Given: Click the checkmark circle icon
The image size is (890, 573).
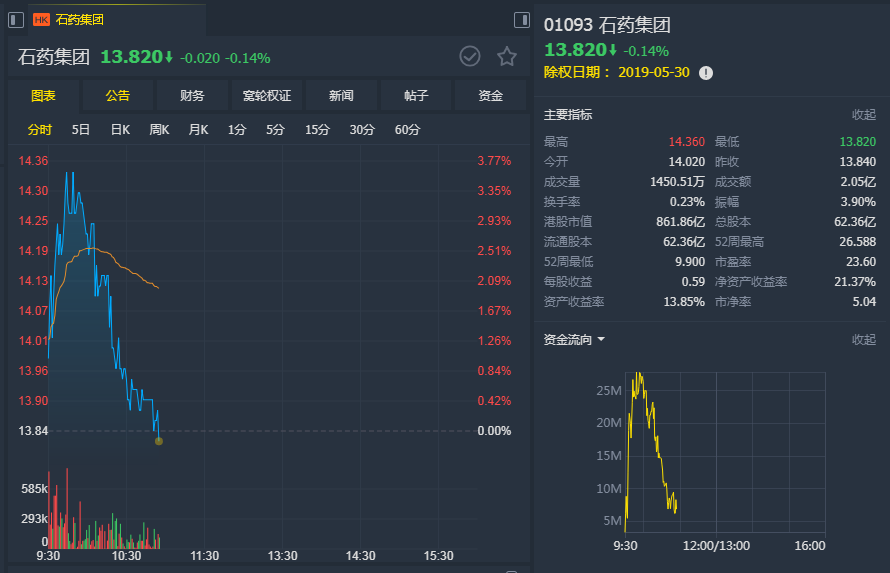Looking at the screenshot, I should coord(469,56).
